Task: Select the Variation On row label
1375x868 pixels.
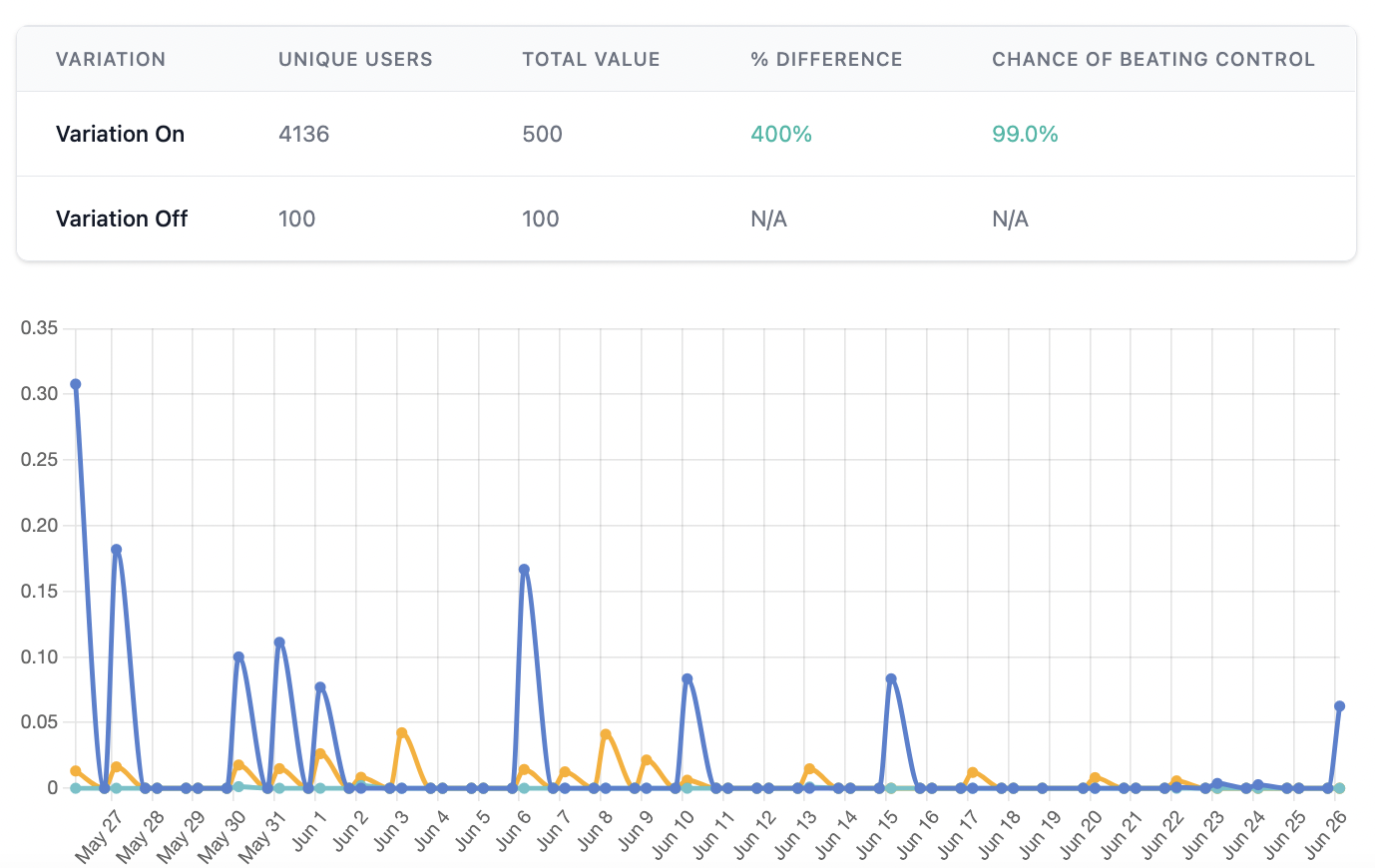Action: pos(120,134)
